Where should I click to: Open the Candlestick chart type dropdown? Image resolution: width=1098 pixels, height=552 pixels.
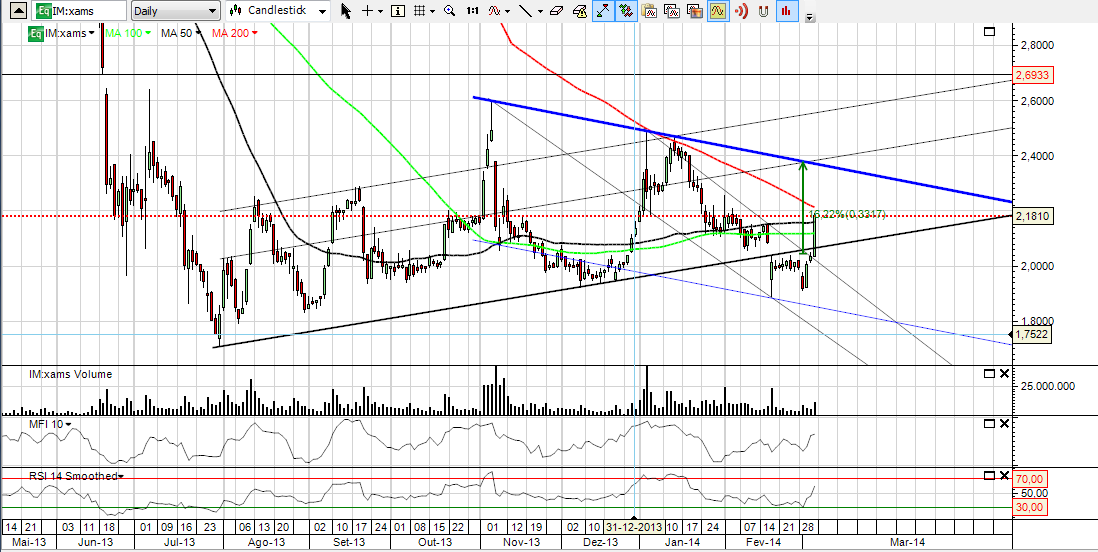(x=279, y=11)
